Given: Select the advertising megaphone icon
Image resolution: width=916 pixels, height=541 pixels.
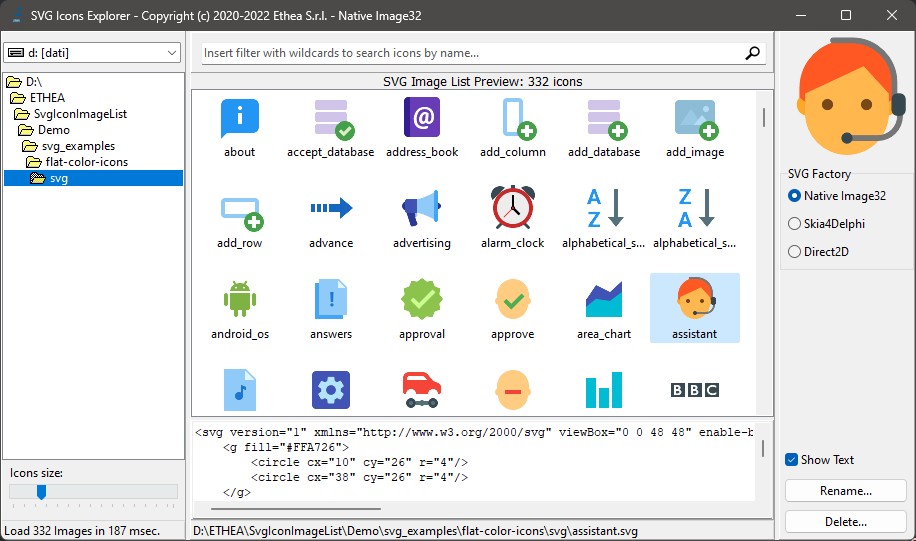Looking at the screenshot, I should coord(422,207).
